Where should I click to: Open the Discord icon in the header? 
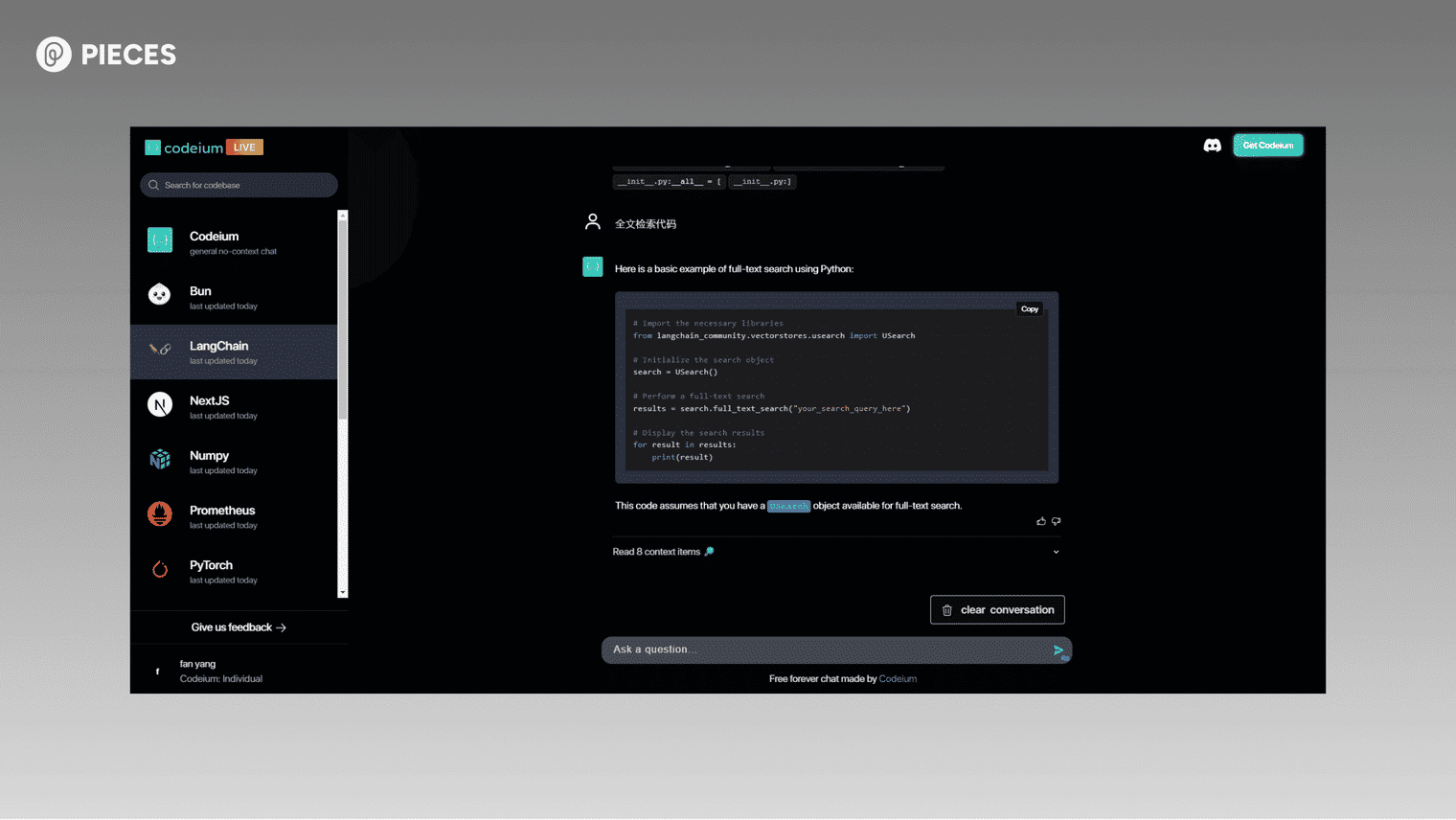[1212, 146]
